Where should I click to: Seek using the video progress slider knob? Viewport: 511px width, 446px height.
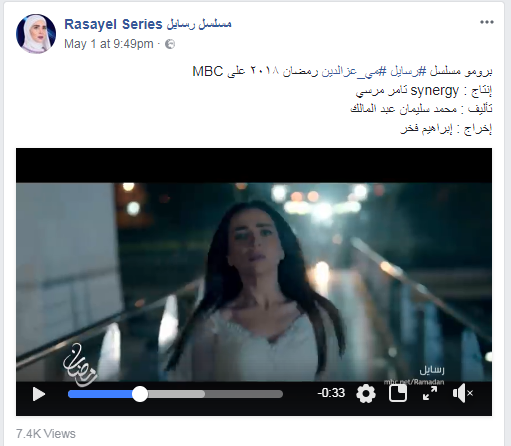(x=140, y=394)
